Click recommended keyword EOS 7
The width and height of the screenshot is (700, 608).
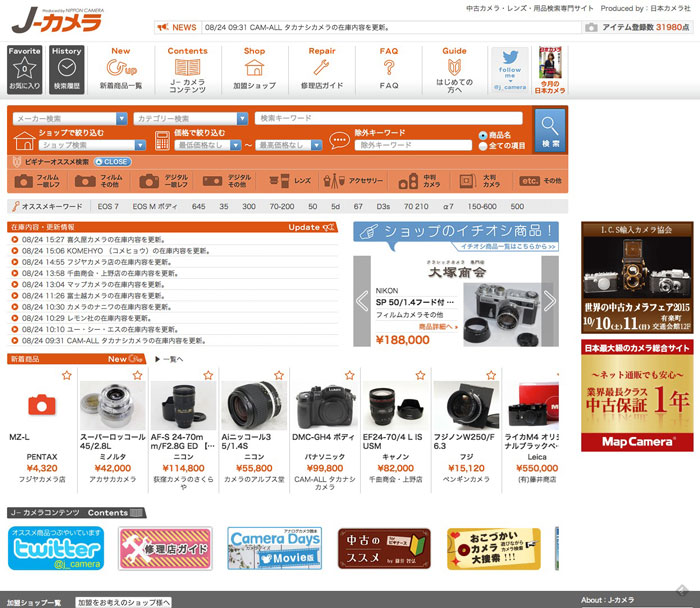[108, 207]
